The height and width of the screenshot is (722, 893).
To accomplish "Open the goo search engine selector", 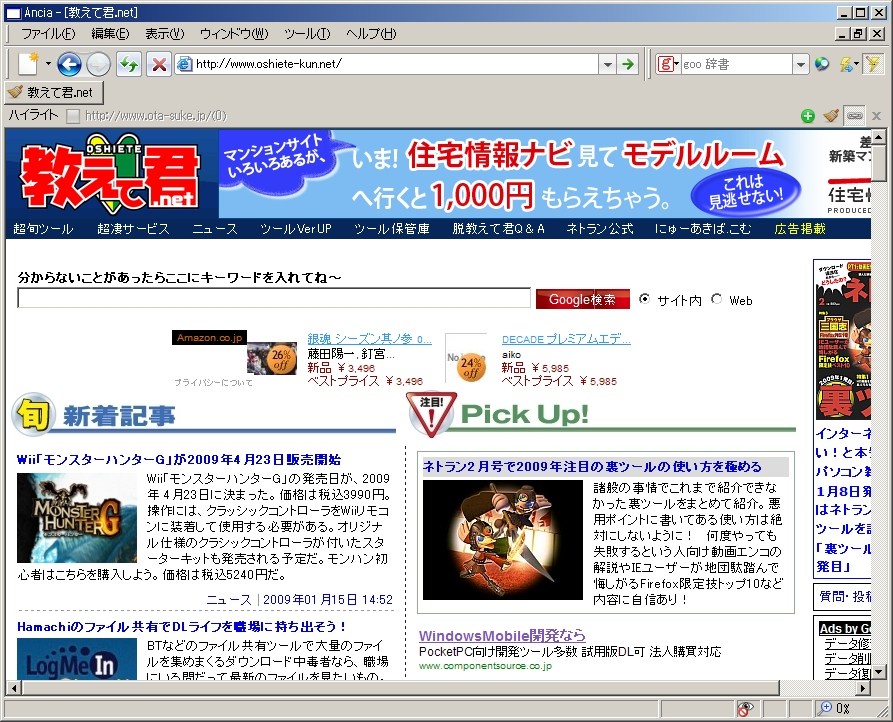I will 668,64.
